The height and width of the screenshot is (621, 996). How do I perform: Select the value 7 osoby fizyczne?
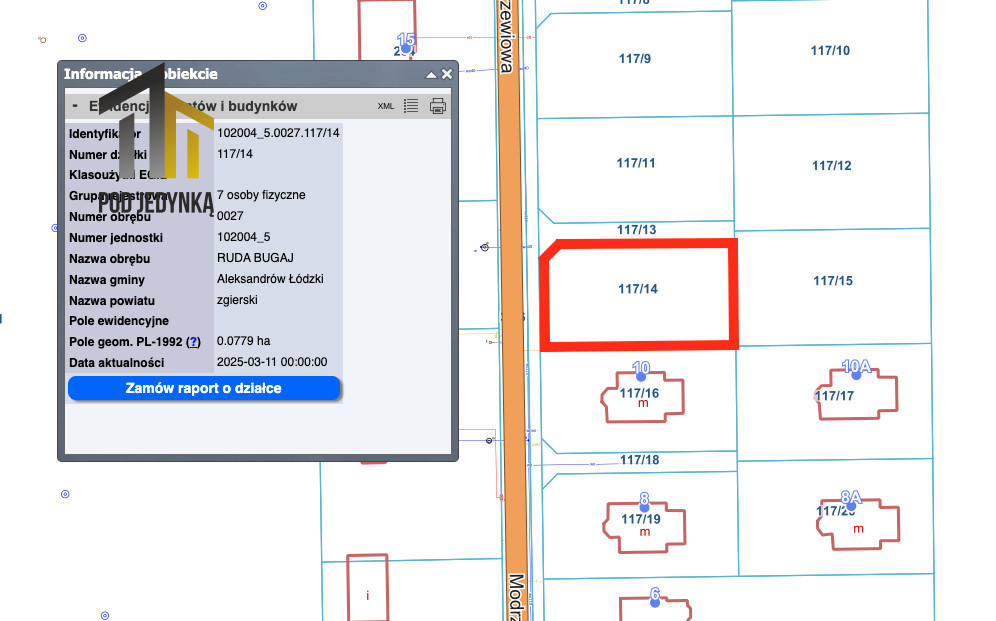pyautogui.click(x=261, y=195)
